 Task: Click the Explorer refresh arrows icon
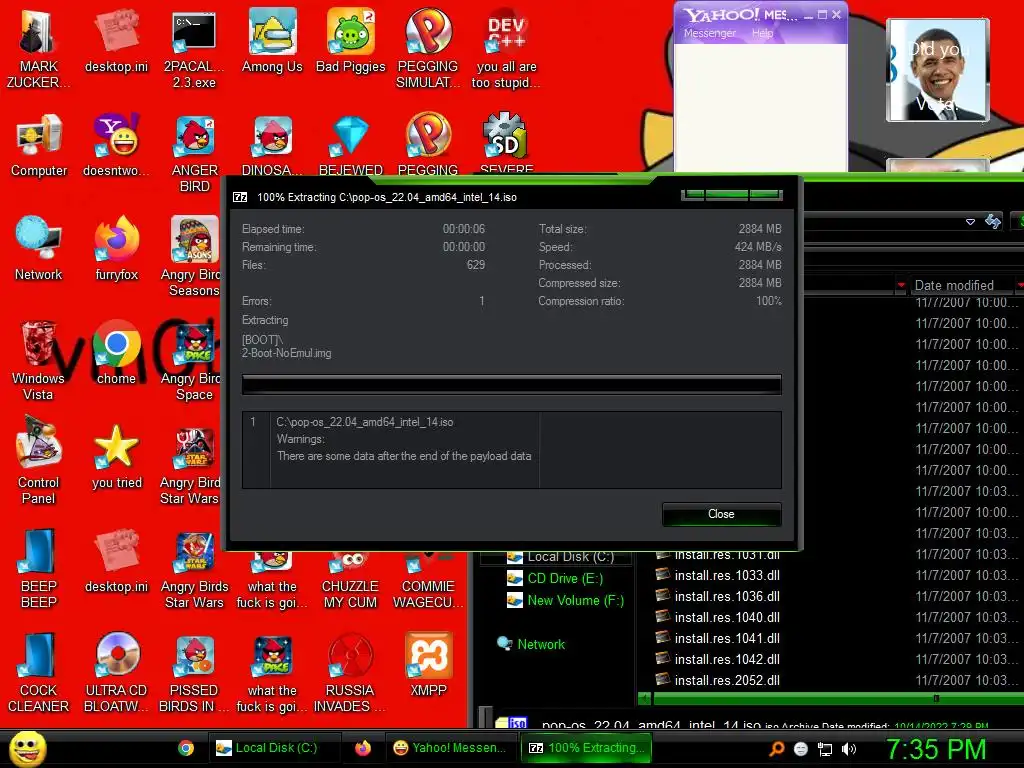[x=993, y=221]
